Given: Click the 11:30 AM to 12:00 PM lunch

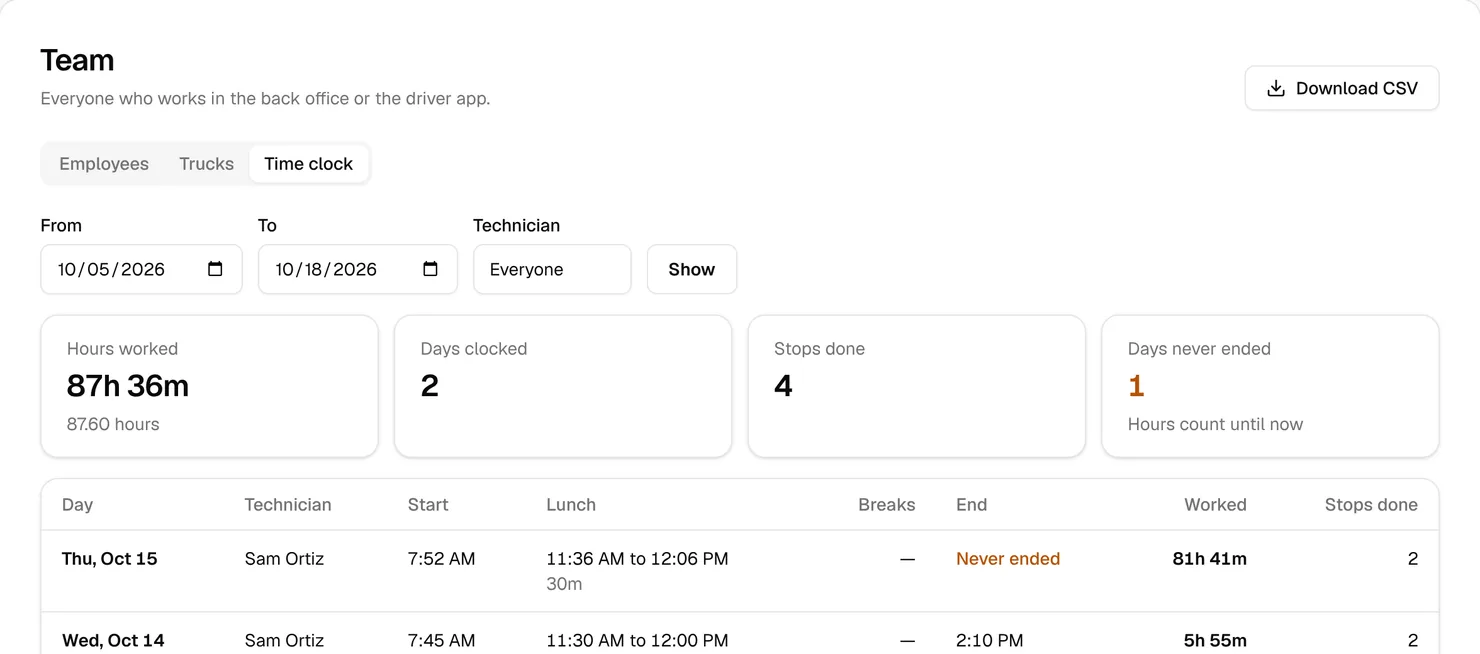Looking at the screenshot, I should point(637,640).
